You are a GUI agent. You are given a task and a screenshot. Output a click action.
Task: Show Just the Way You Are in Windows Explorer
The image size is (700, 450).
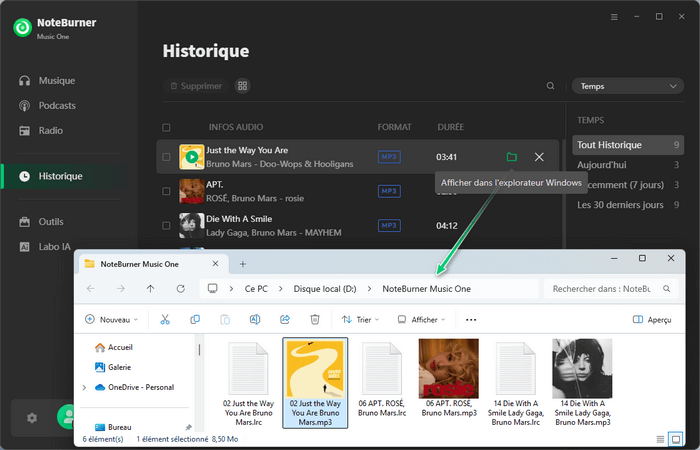(512, 157)
